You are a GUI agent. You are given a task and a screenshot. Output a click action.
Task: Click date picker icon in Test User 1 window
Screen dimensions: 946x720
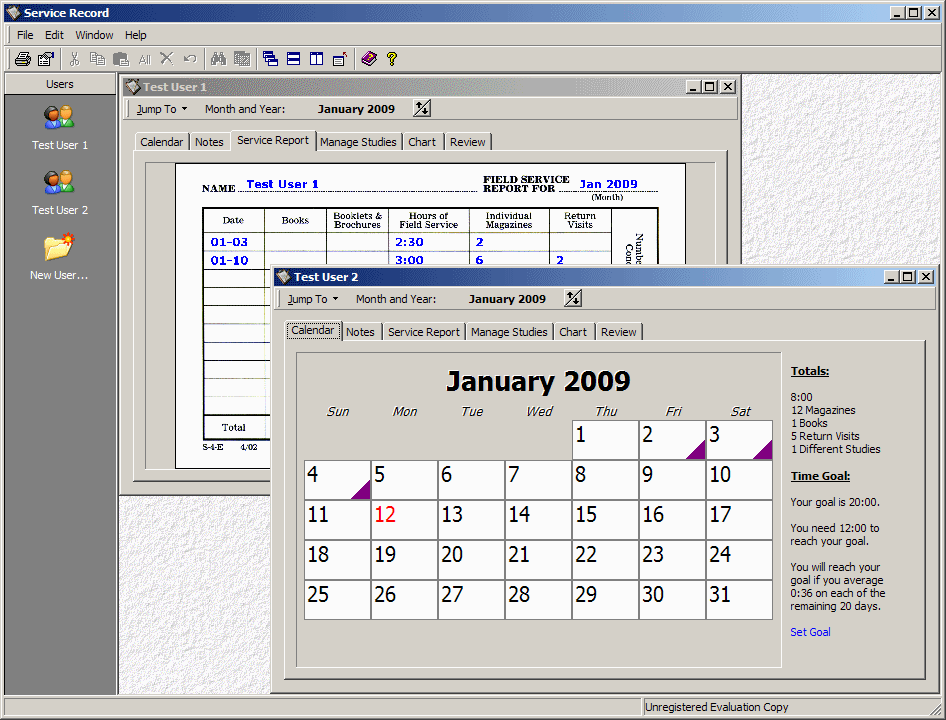click(x=422, y=109)
